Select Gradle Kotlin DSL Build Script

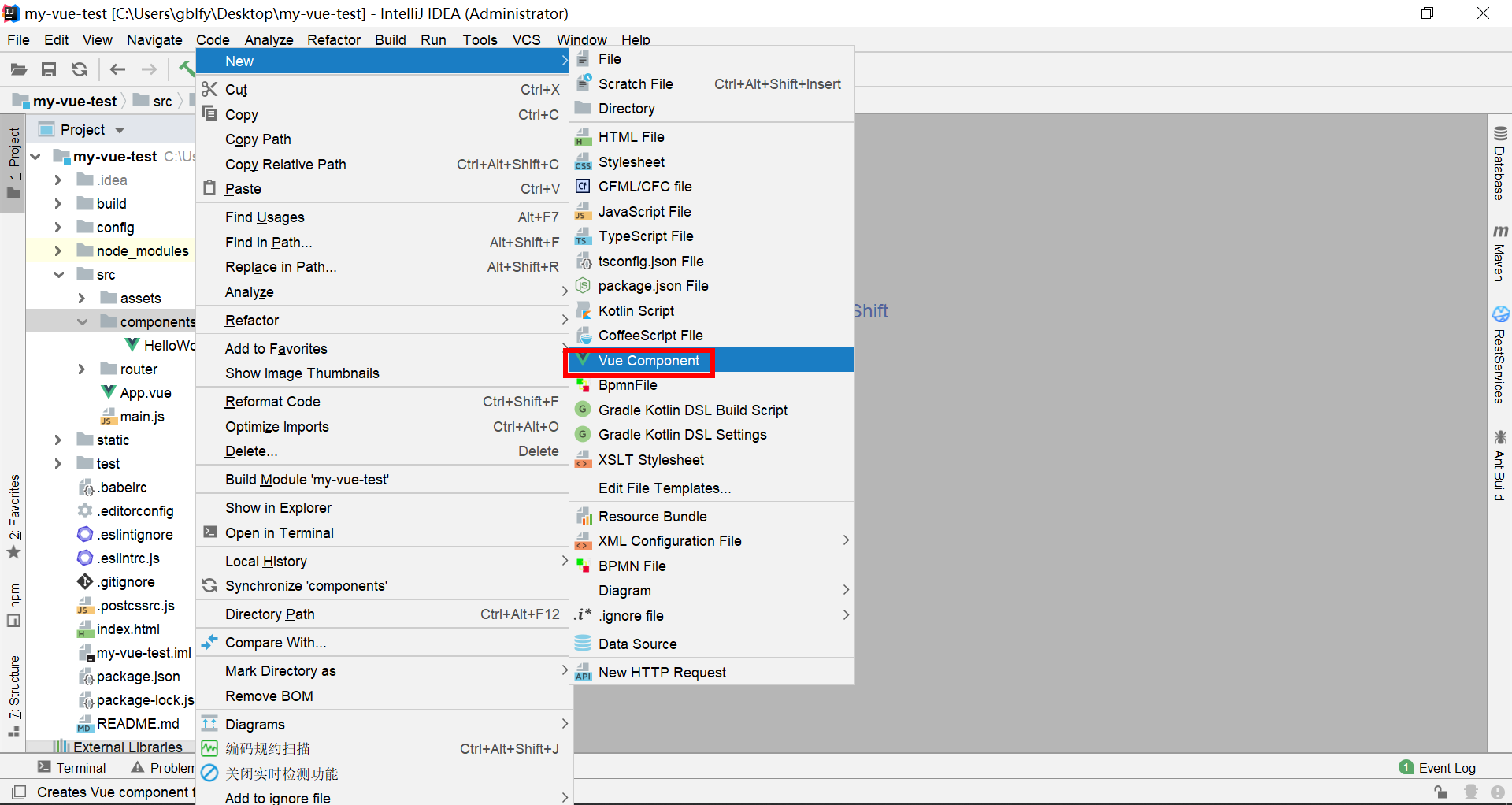(x=712, y=410)
